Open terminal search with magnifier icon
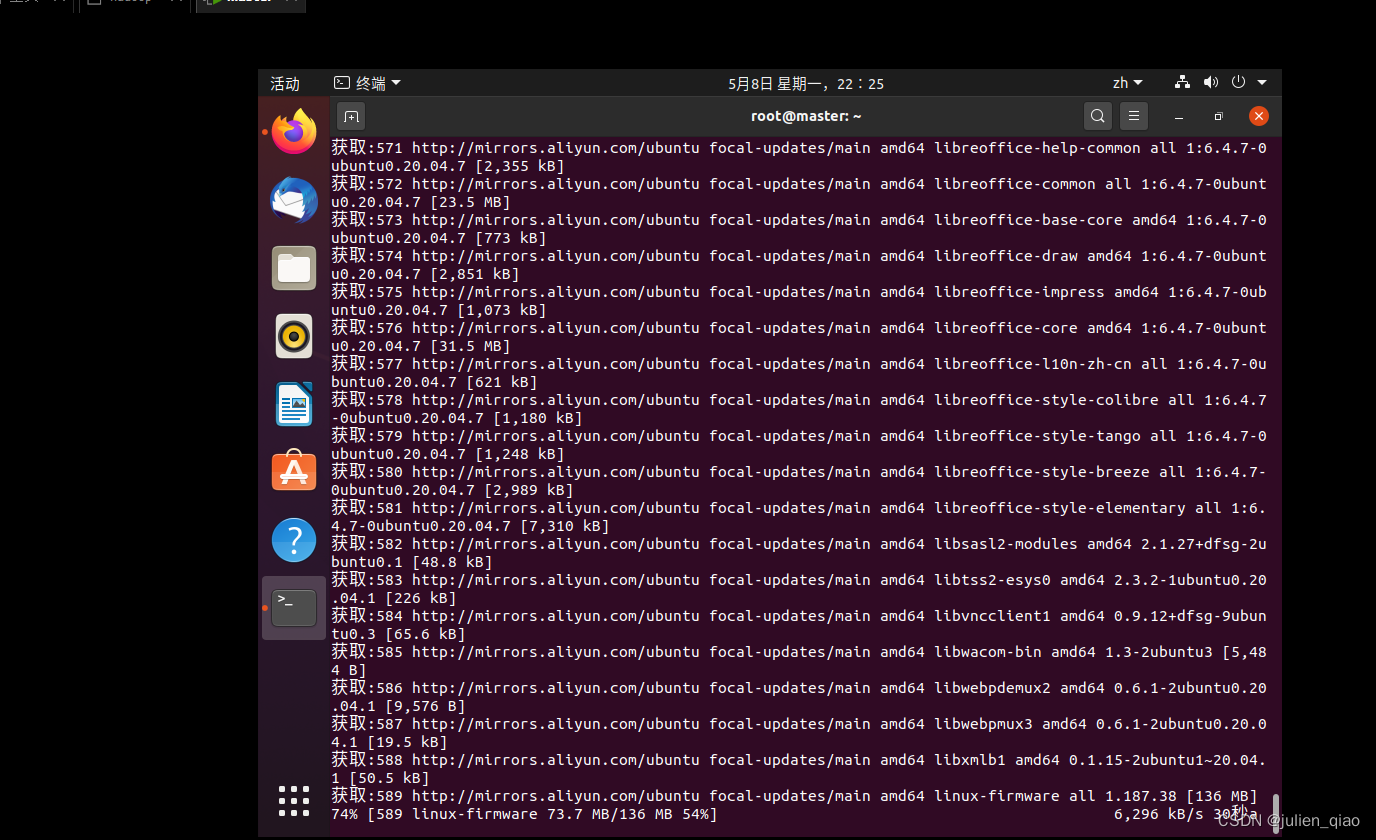 click(x=1098, y=116)
